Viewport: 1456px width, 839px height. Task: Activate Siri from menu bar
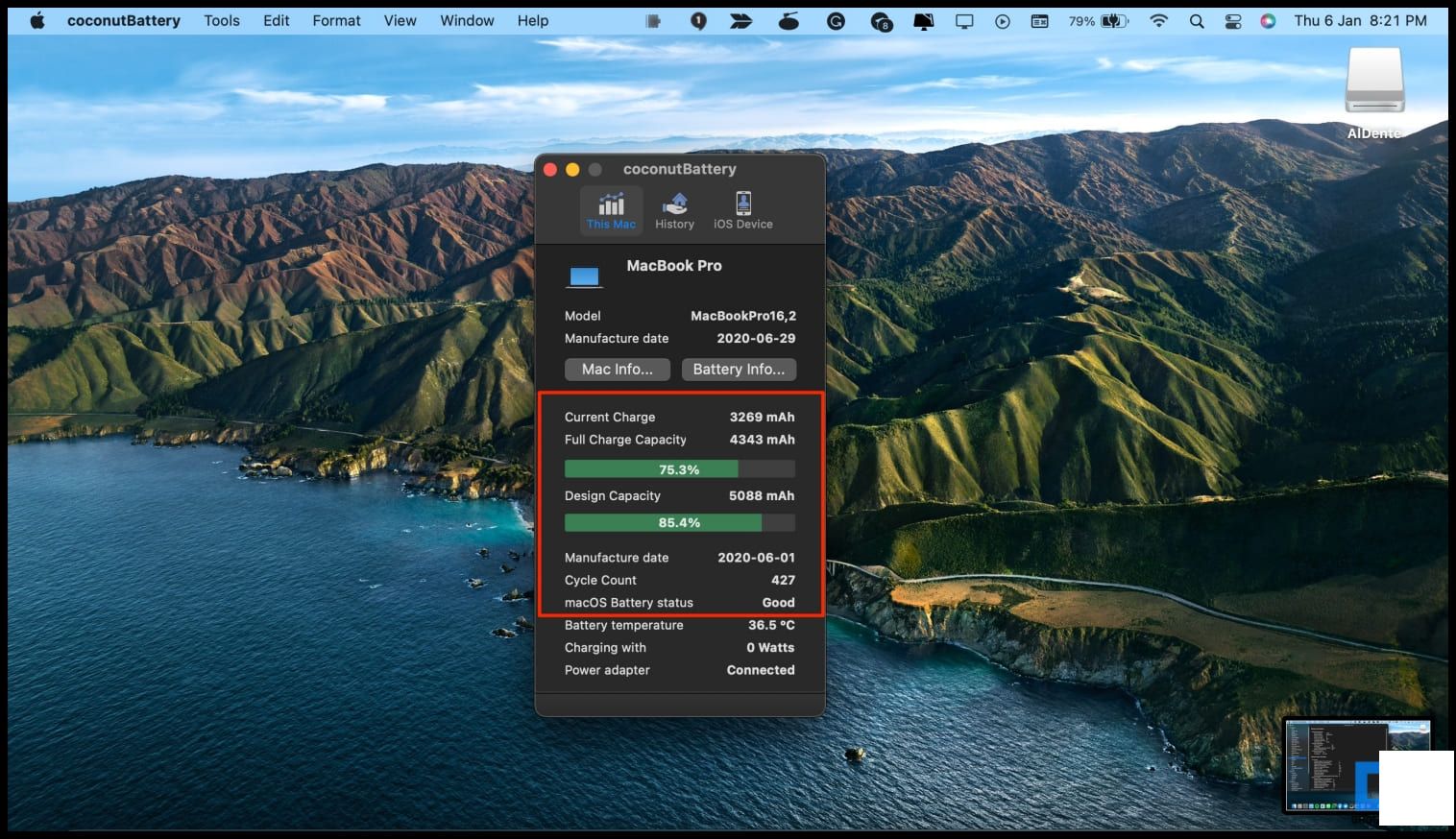tap(1268, 20)
